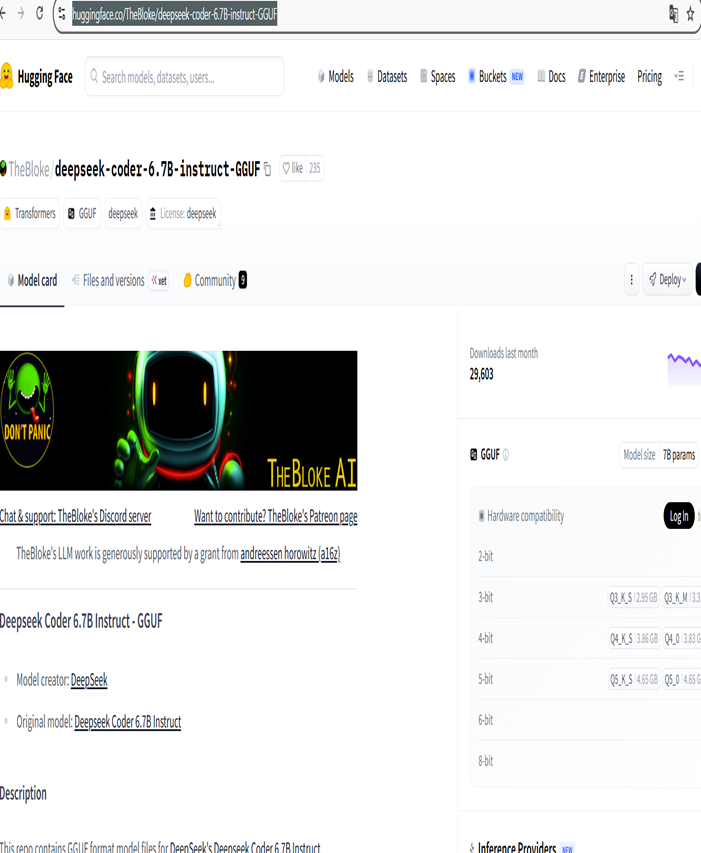This screenshot has height=853, width=701.
Task: Expand the more navigation menu icon
Action: [679, 77]
